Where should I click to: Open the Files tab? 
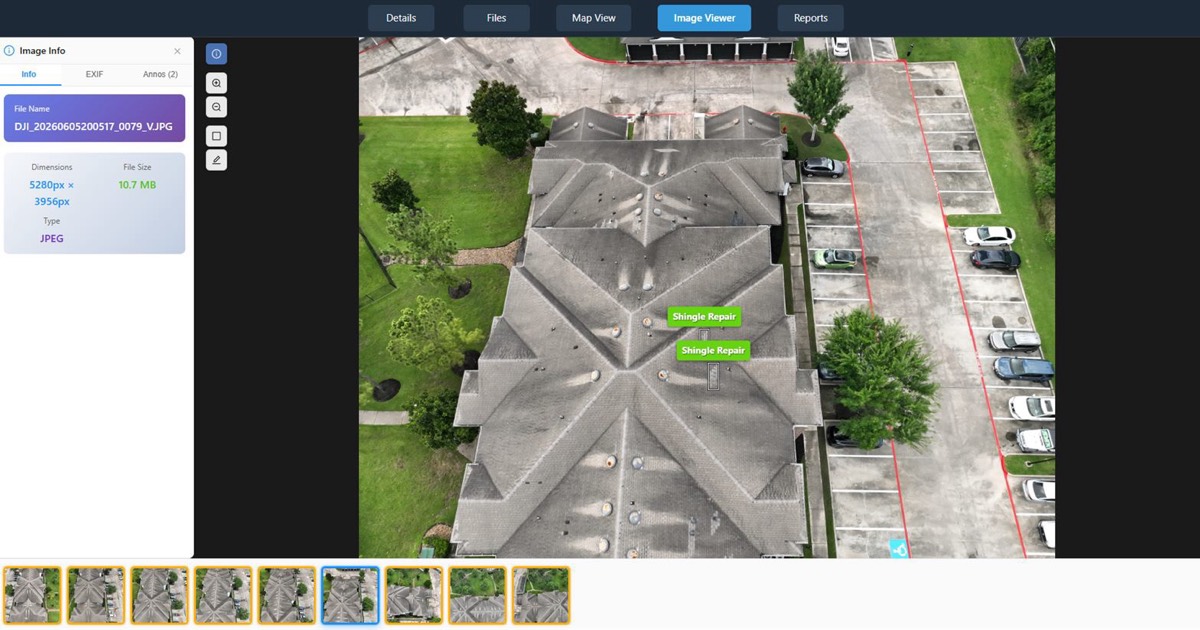496,18
